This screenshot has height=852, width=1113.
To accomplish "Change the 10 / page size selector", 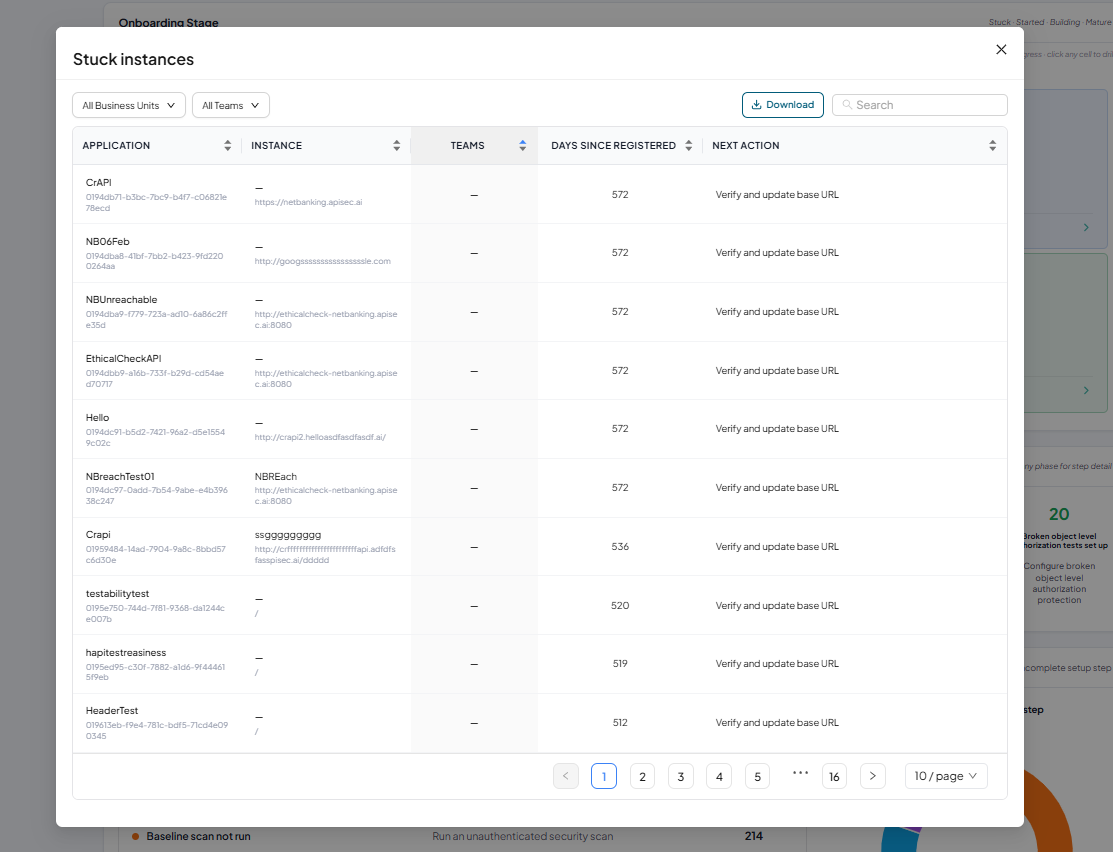I will click(945, 776).
